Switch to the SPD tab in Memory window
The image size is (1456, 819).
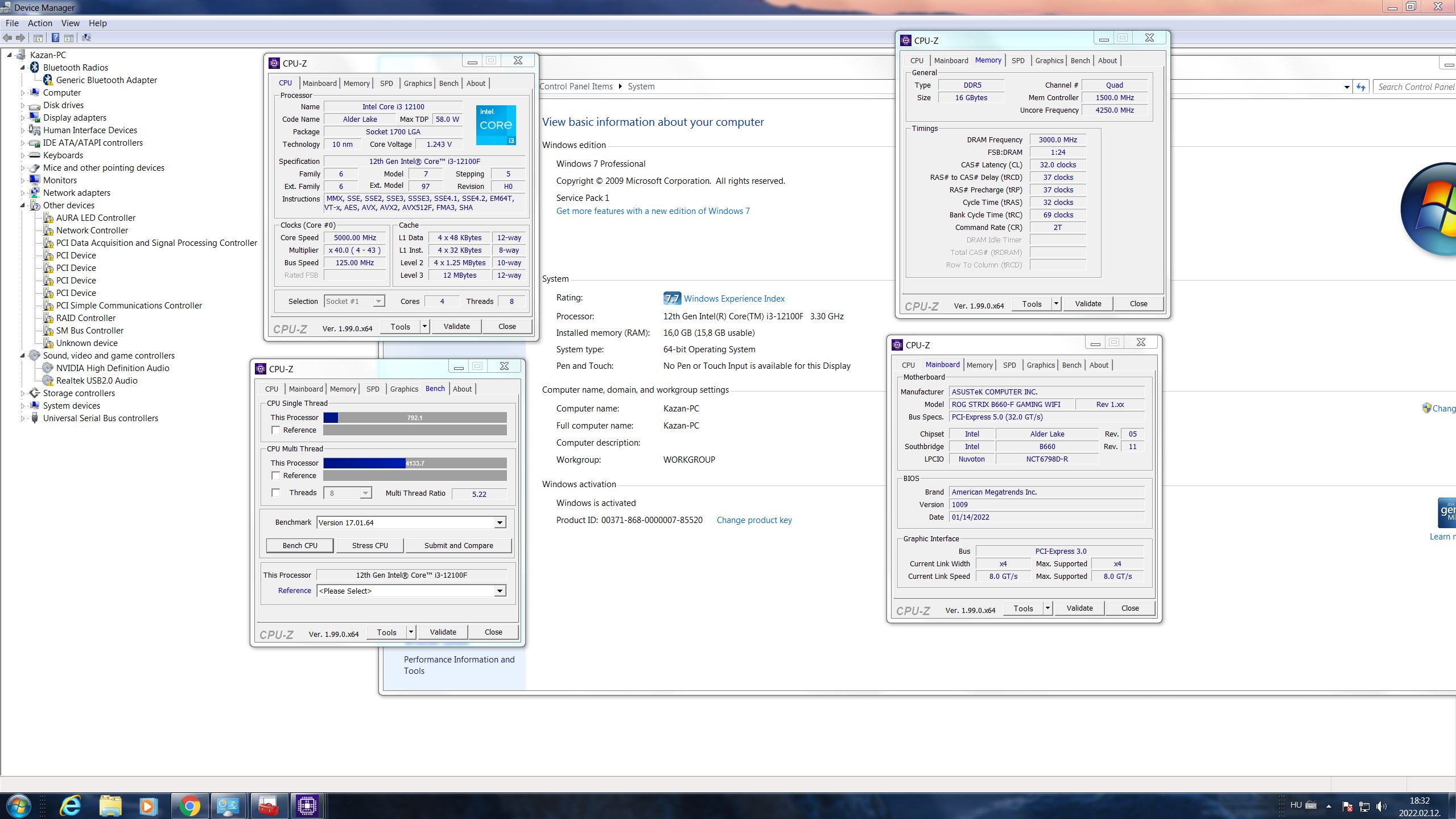click(1017, 60)
